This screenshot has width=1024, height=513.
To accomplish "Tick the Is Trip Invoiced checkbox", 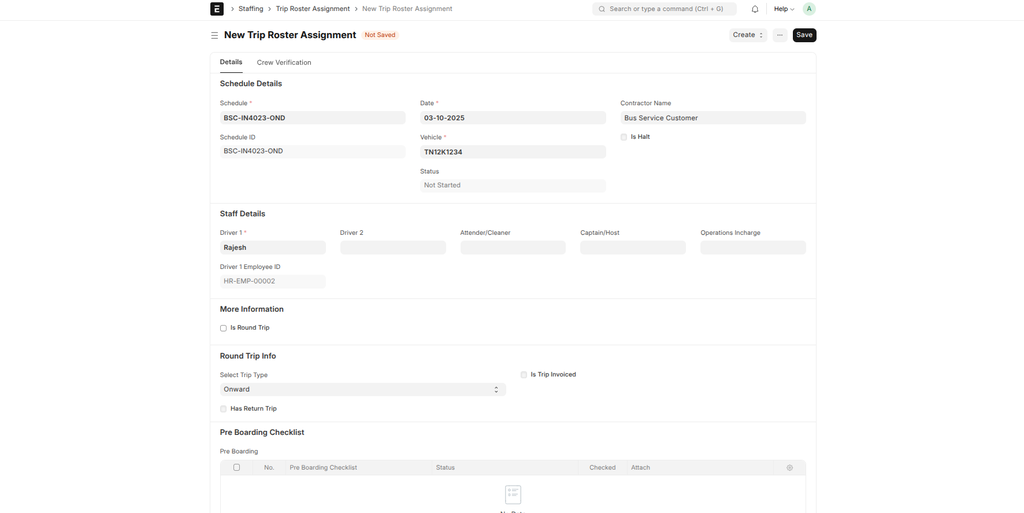I will coord(524,375).
